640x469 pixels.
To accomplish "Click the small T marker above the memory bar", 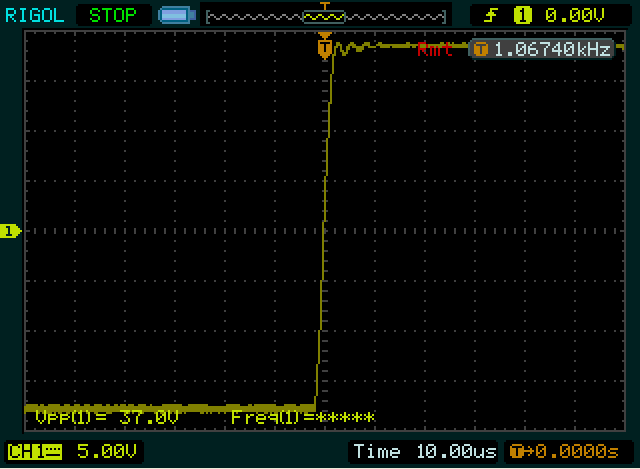I will coord(325,6).
